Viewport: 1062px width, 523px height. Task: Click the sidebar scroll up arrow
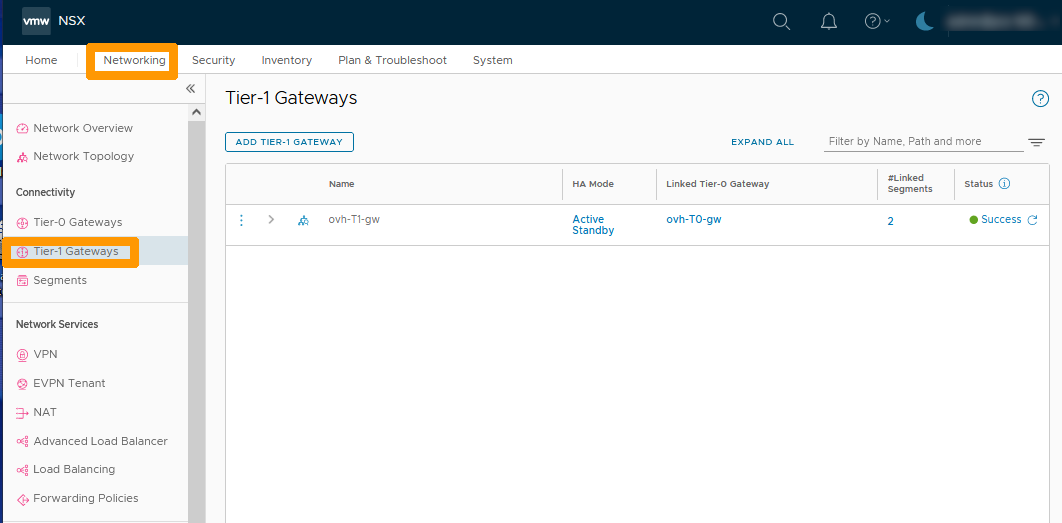tap(196, 112)
